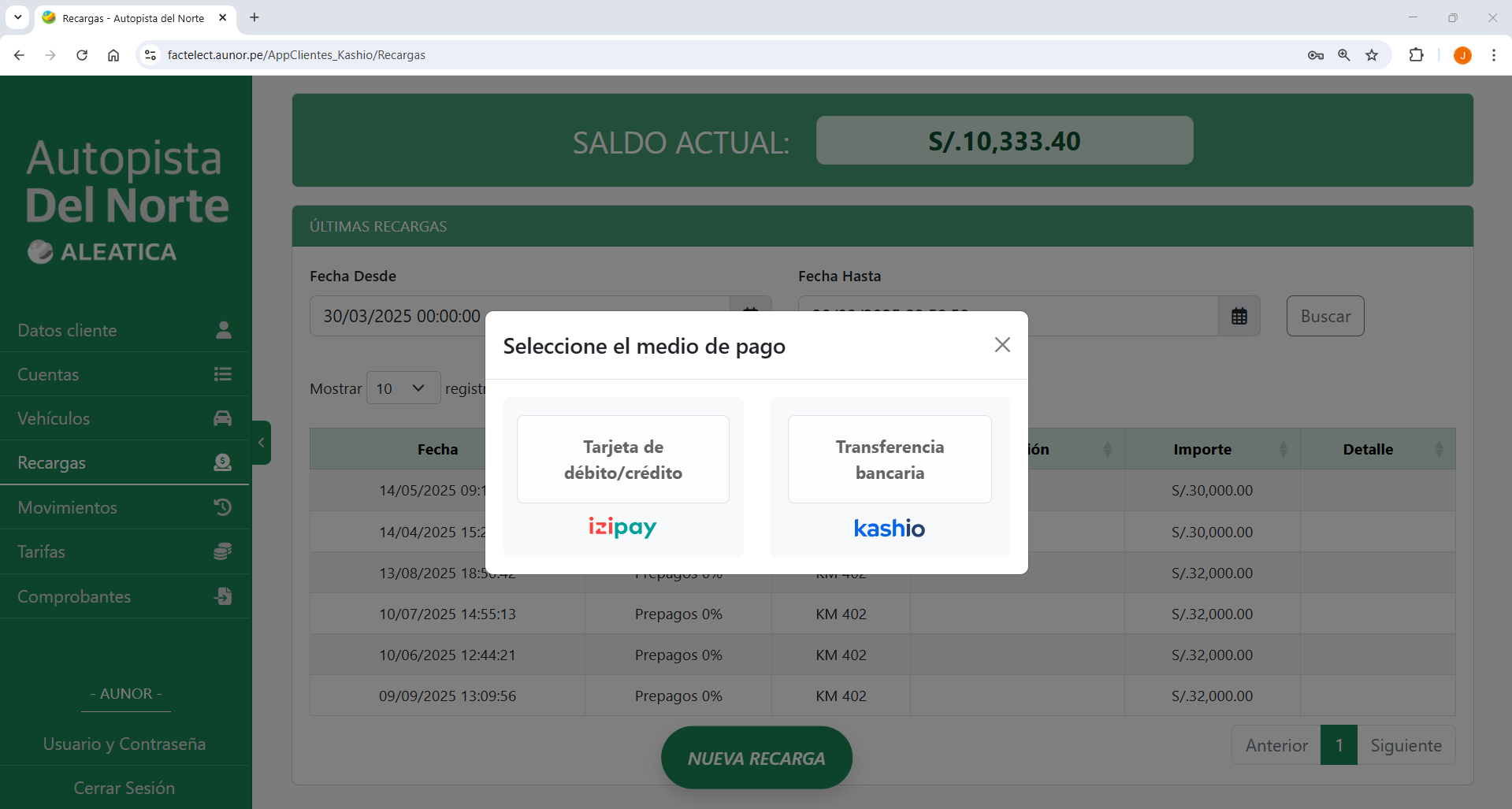The height and width of the screenshot is (809, 1512).
Task: Expand the Mostrar records dropdown
Action: tap(403, 388)
